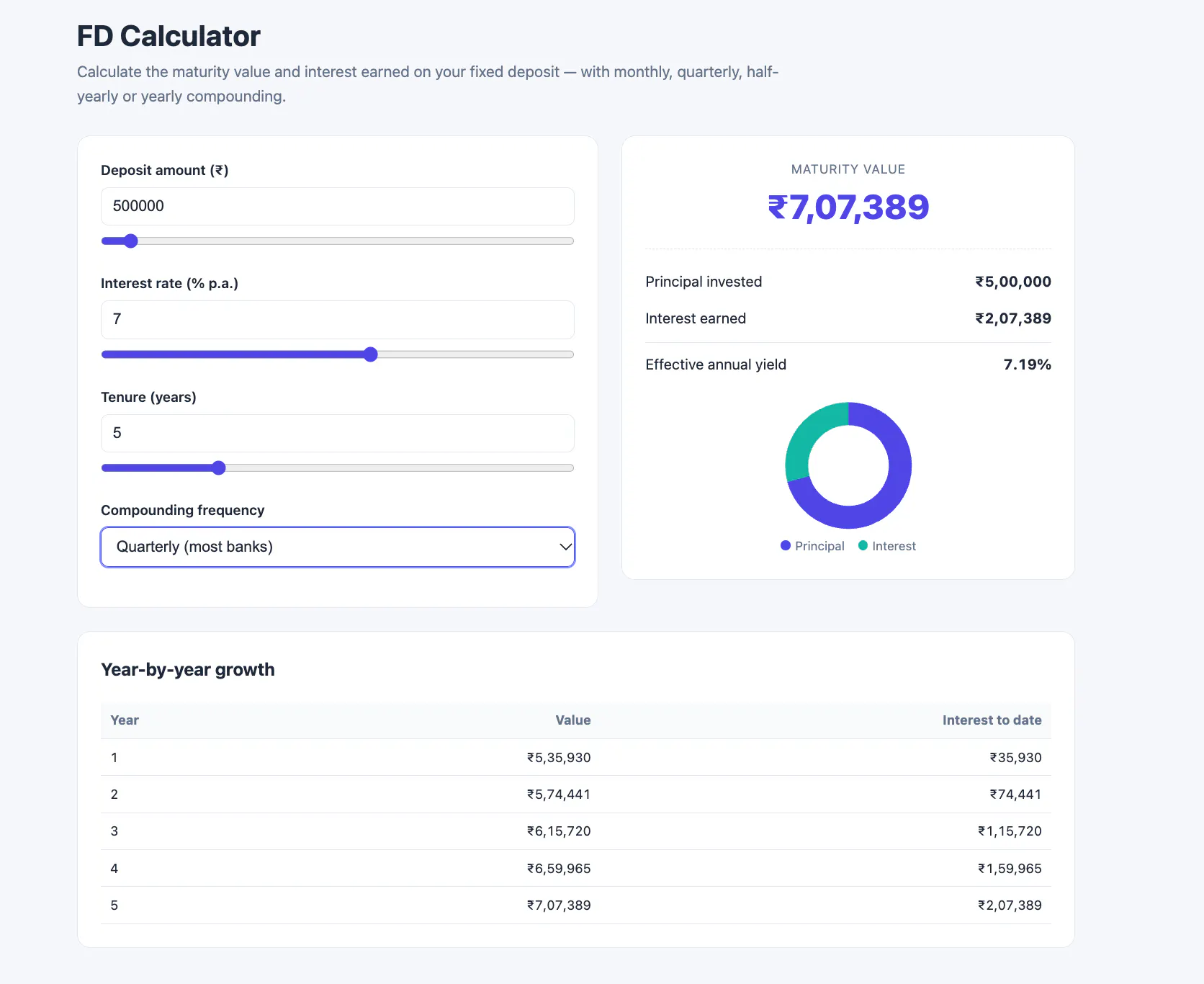Click the Year column header
Image resolution: width=1204 pixels, height=984 pixels.
coord(125,720)
